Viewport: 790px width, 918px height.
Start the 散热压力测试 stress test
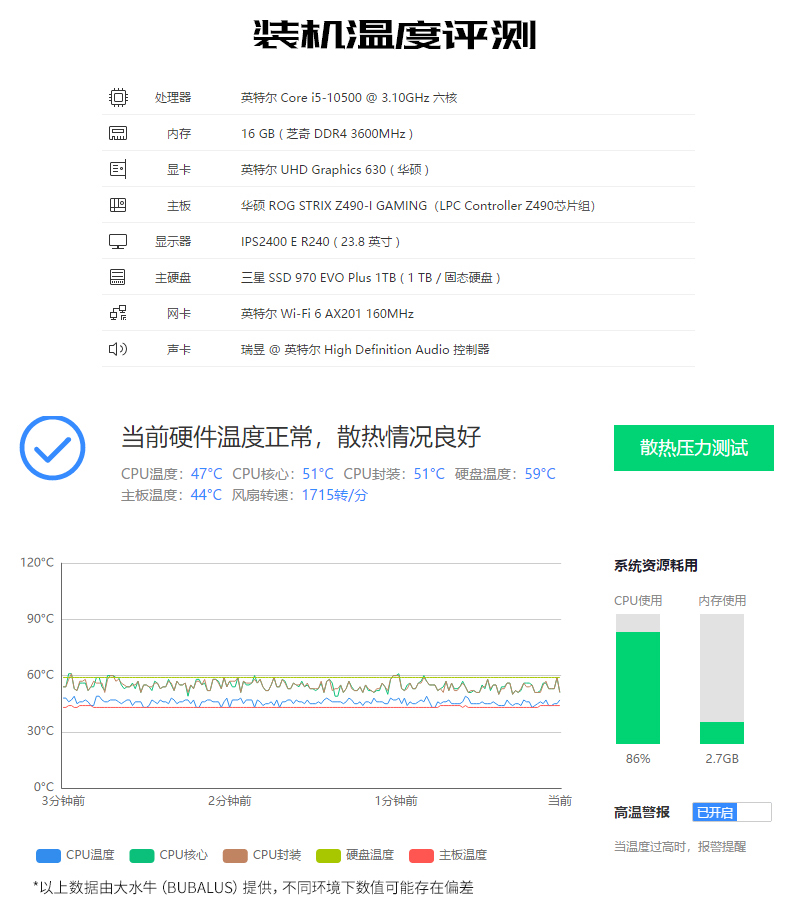pyautogui.click(x=693, y=448)
